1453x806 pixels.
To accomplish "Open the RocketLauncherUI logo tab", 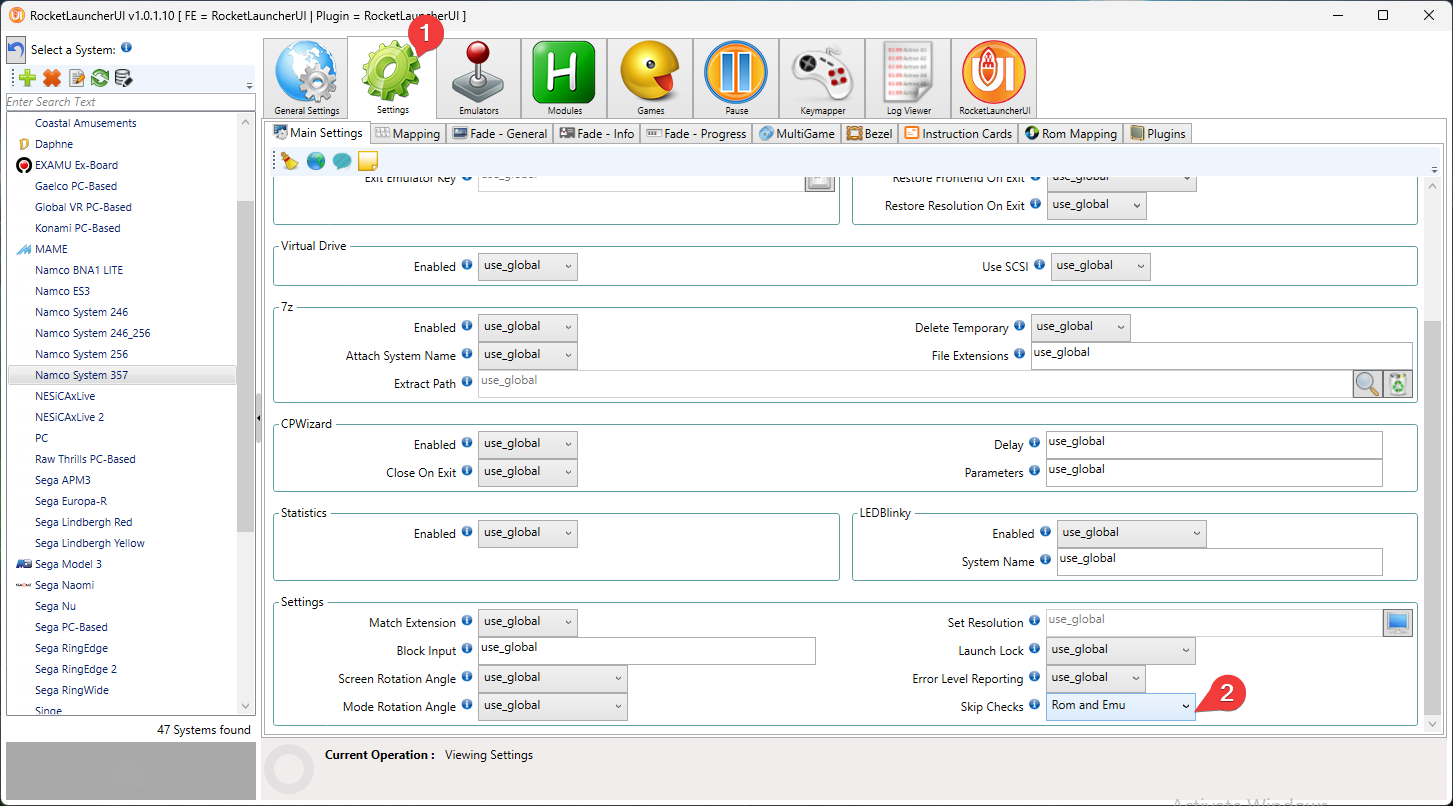I will click(995, 79).
